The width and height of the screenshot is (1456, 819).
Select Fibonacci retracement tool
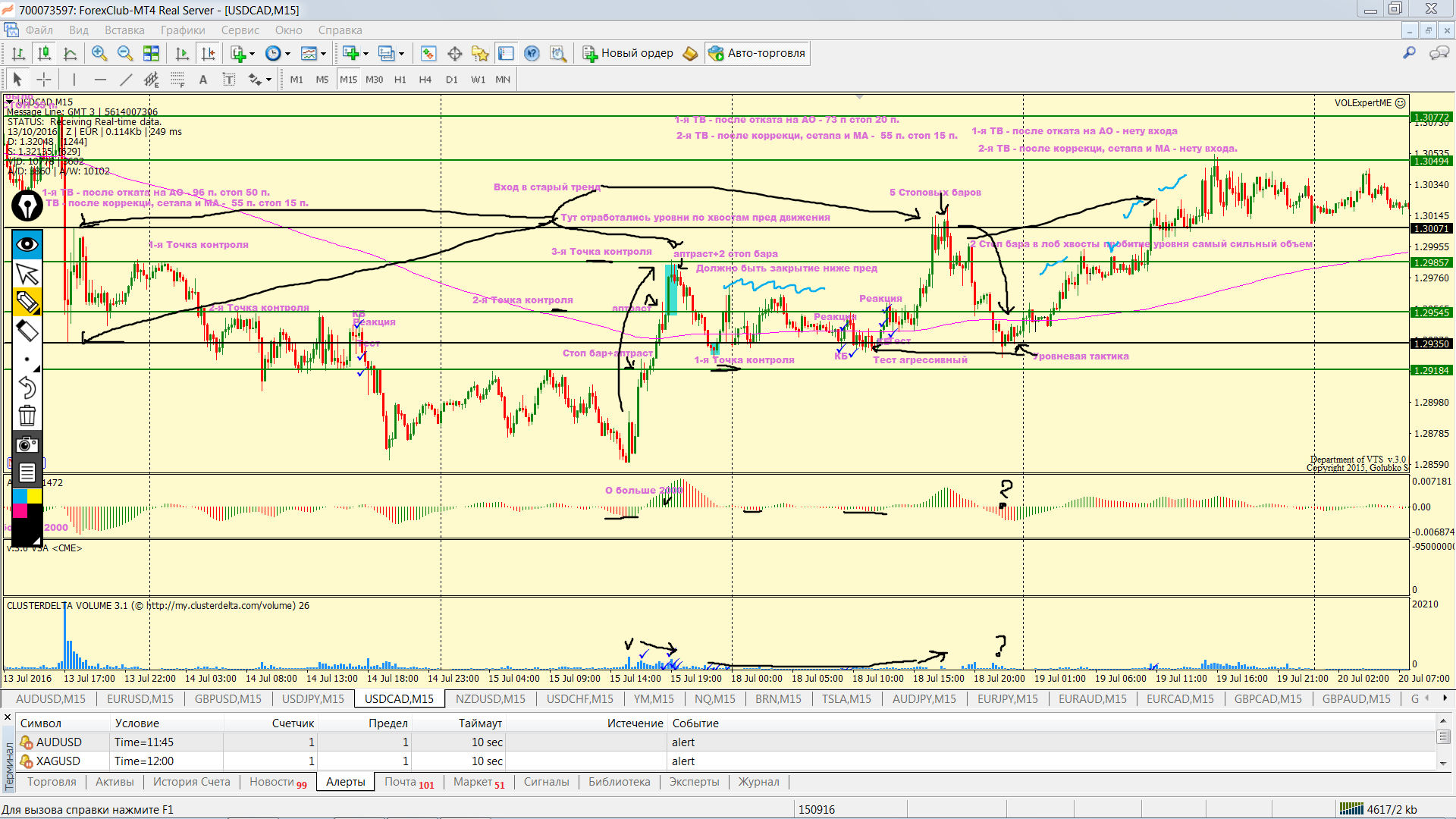(177, 79)
